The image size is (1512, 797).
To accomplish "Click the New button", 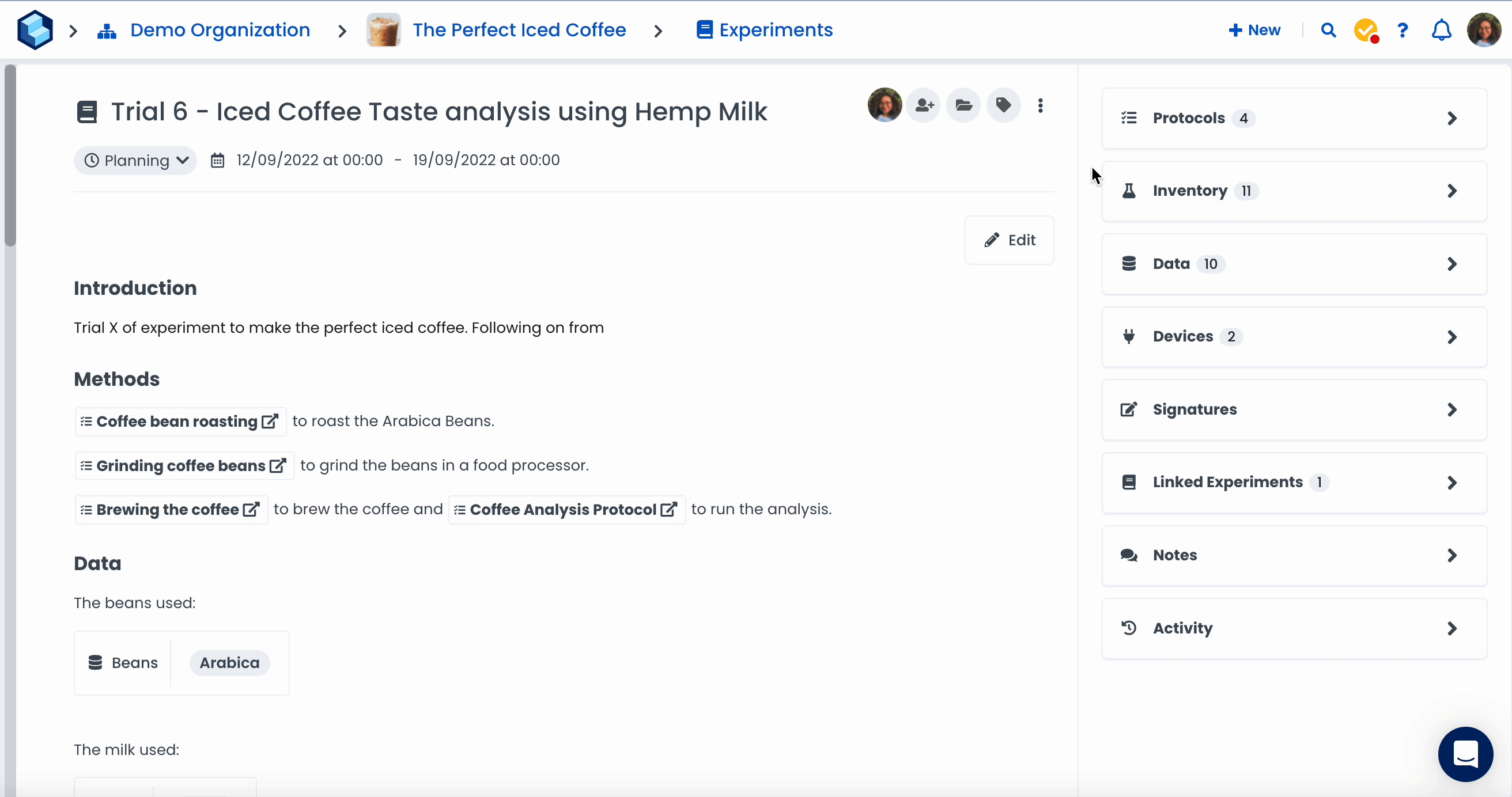I will click(x=1254, y=30).
